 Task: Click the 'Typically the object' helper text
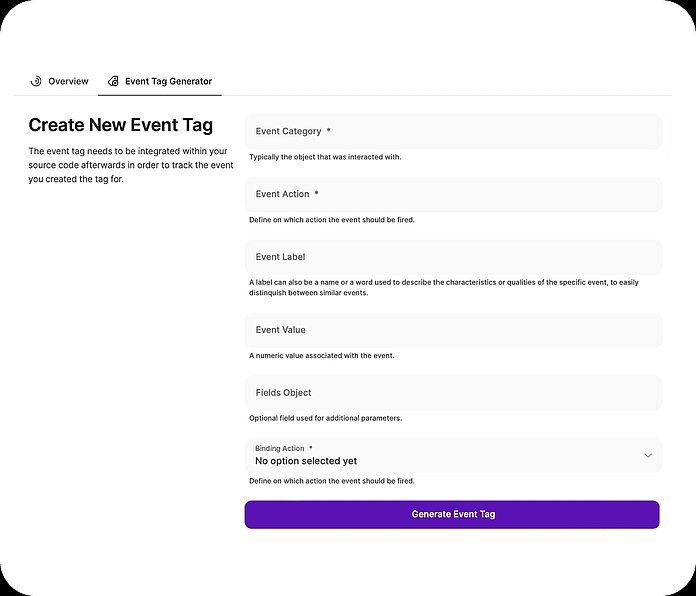[325, 157]
